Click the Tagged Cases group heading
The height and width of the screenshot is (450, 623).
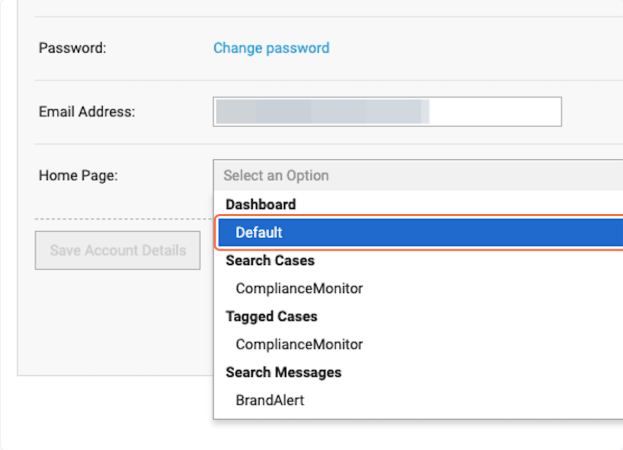point(271,317)
